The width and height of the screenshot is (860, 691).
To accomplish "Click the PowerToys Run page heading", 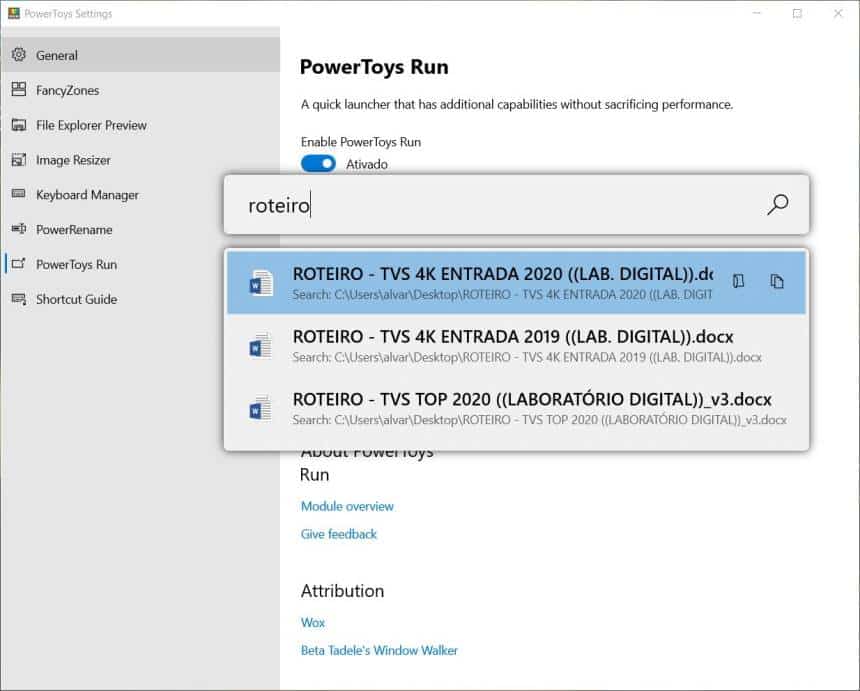I will click(374, 67).
